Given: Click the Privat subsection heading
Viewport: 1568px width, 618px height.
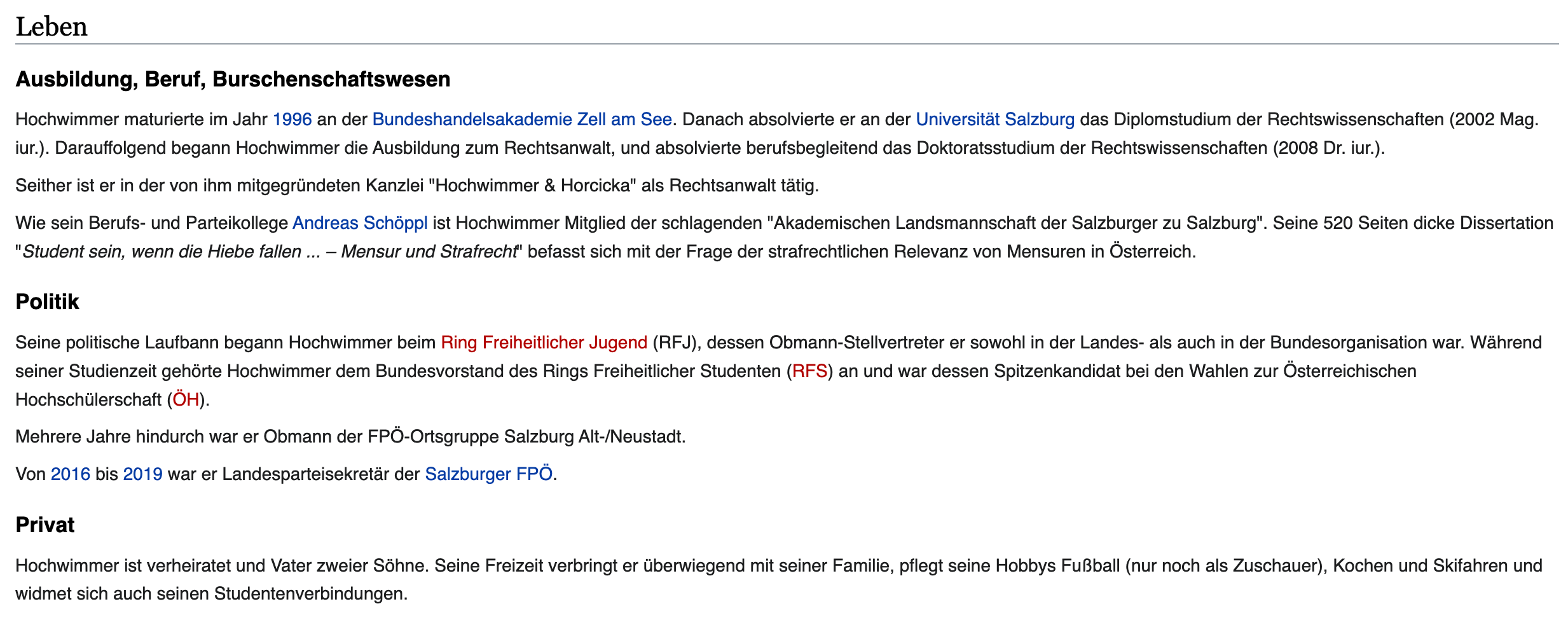Looking at the screenshot, I should click(x=45, y=525).
